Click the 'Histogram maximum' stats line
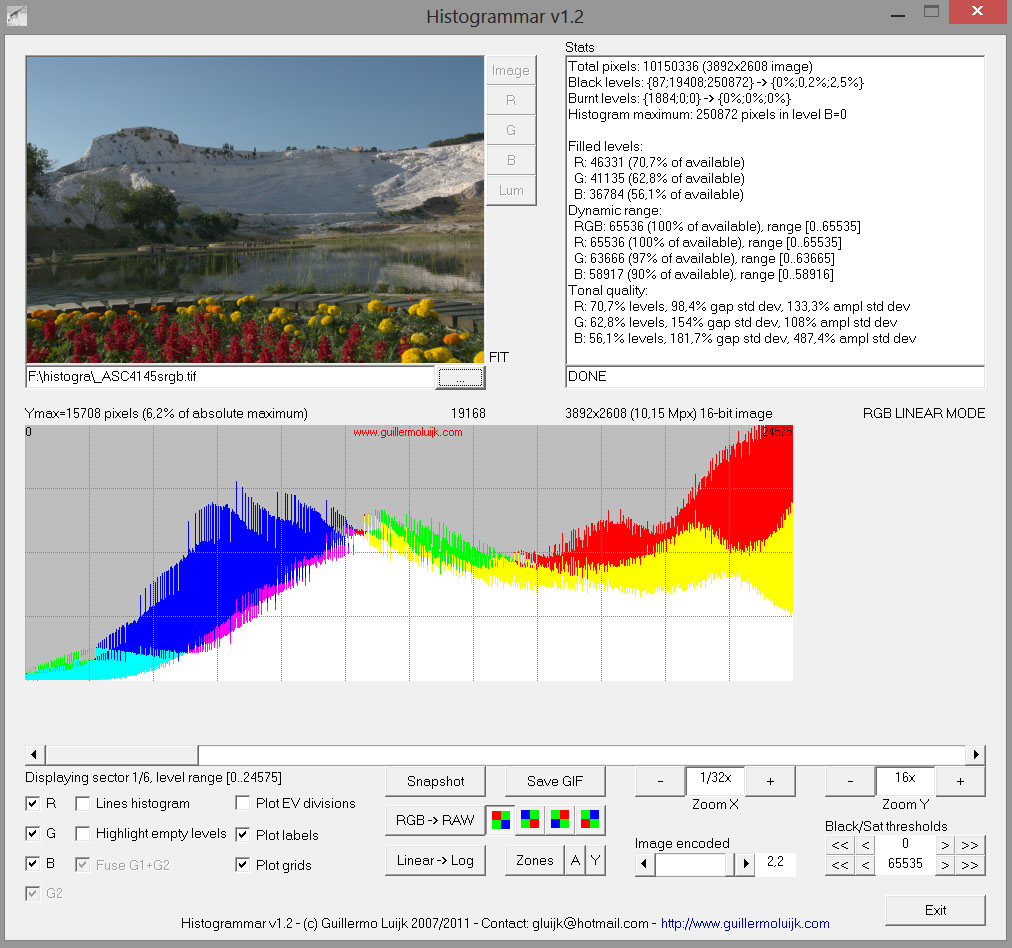Screen dimensions: 1012x948 [x=707, y=114]
